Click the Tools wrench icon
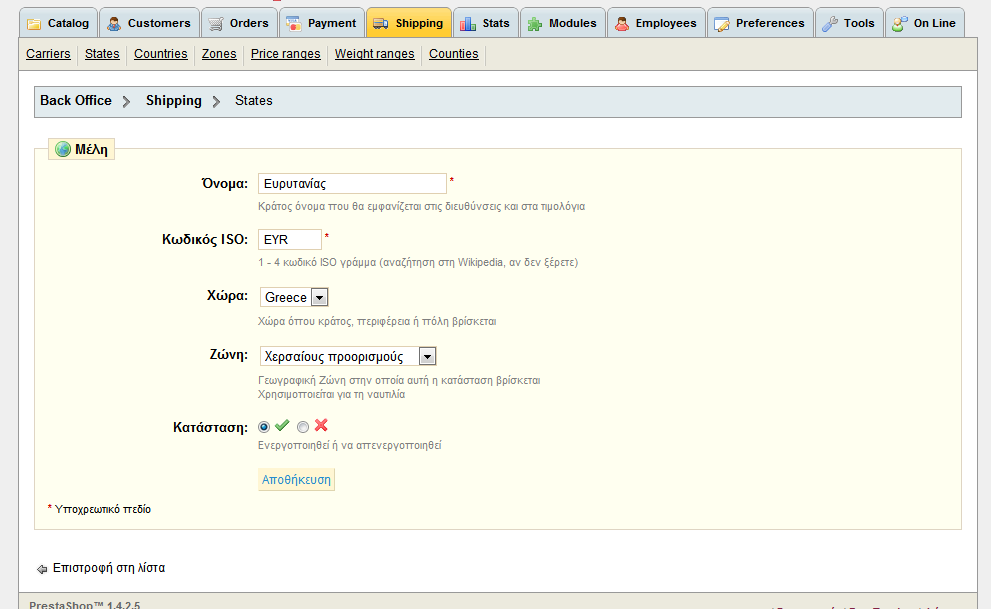 pos(830,24)
